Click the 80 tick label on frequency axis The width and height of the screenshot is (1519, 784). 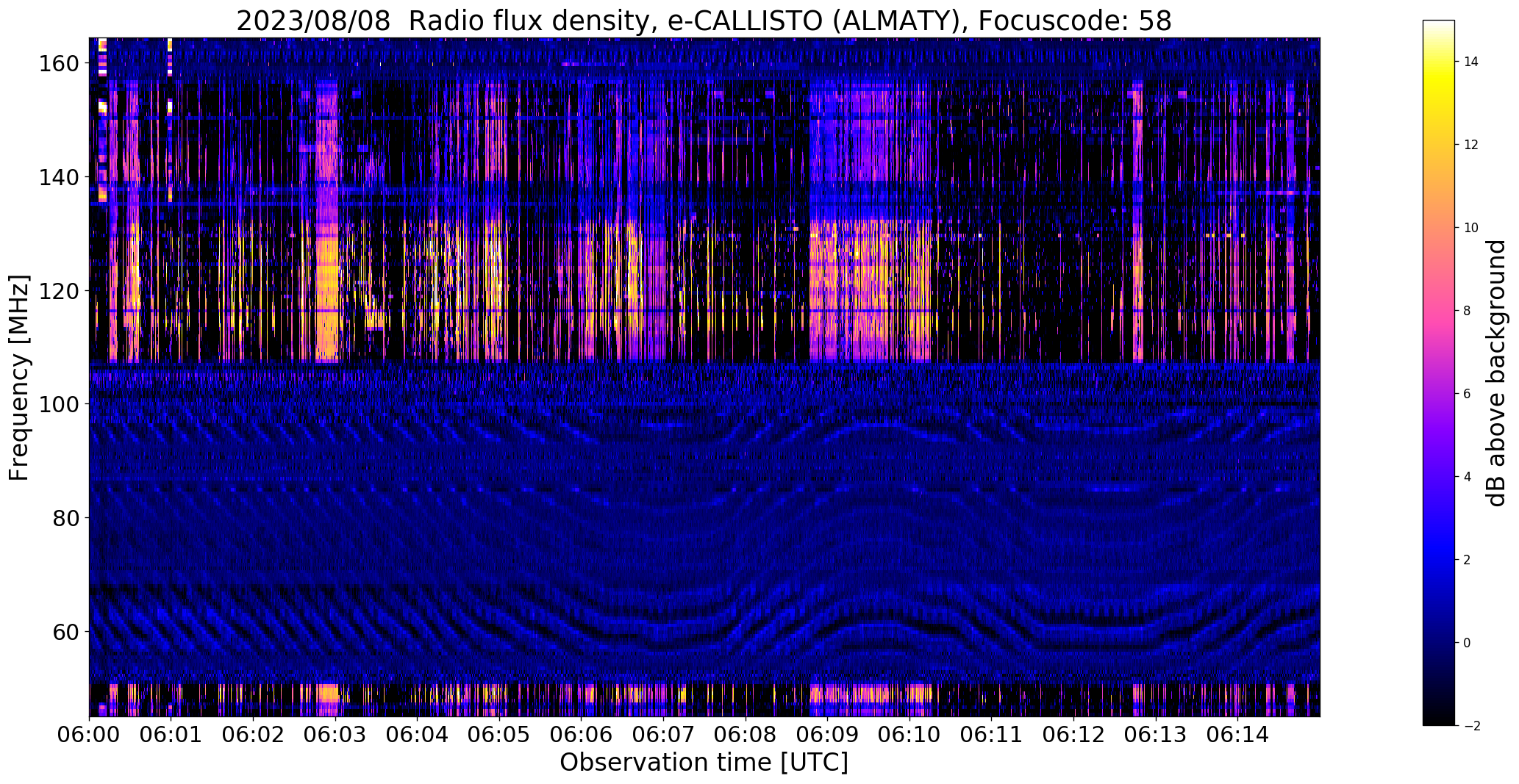(65, 518)
